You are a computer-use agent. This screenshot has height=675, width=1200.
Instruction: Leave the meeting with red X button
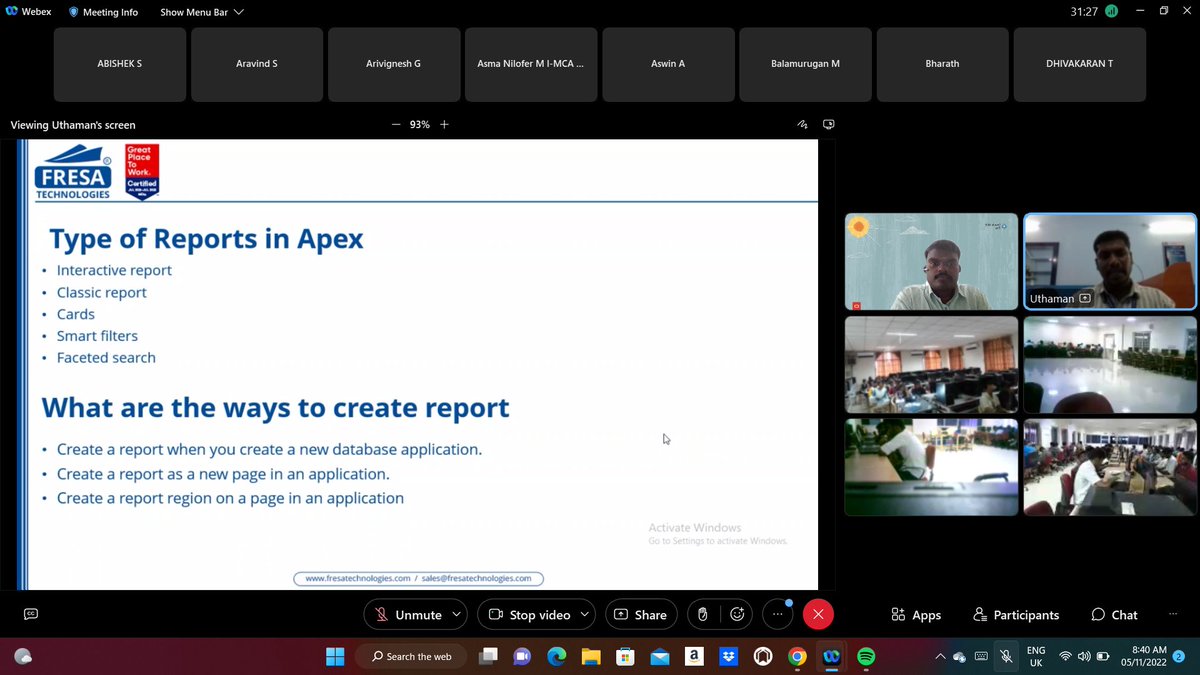818,615
